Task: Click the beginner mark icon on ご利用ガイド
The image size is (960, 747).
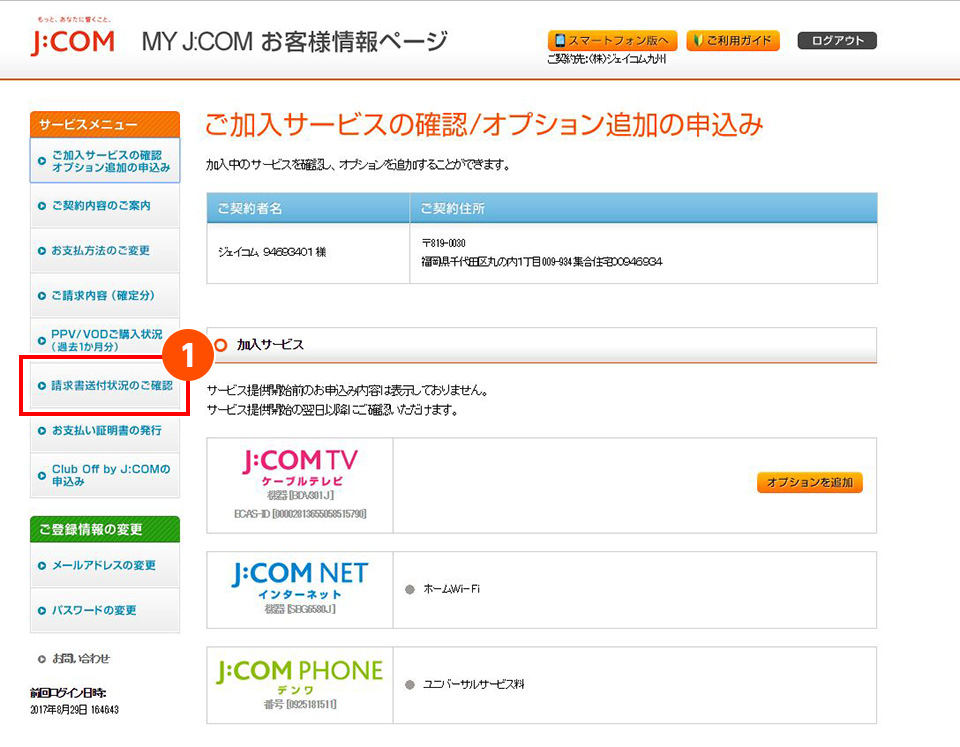Action: pyautogui.click(x=697, y=40)
